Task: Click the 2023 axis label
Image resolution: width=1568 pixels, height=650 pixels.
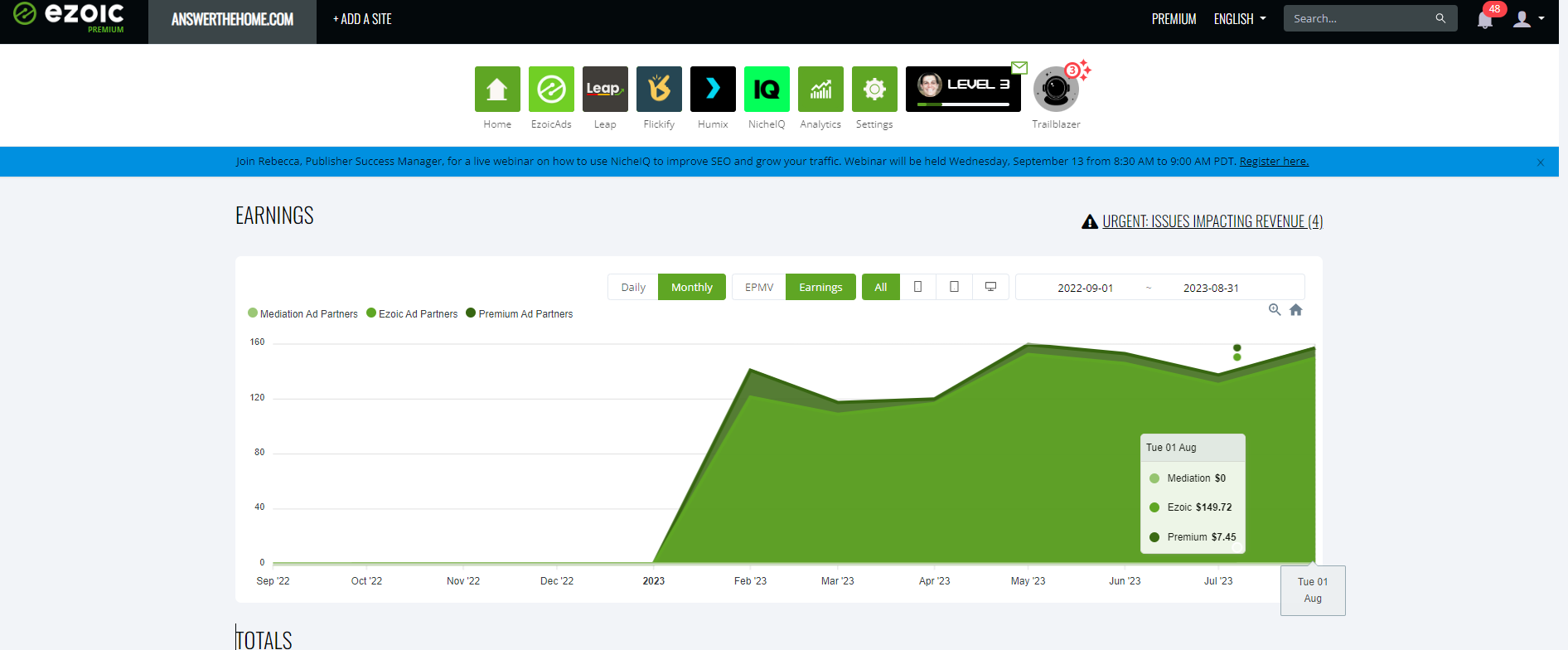Action: [x=654, y=581]
